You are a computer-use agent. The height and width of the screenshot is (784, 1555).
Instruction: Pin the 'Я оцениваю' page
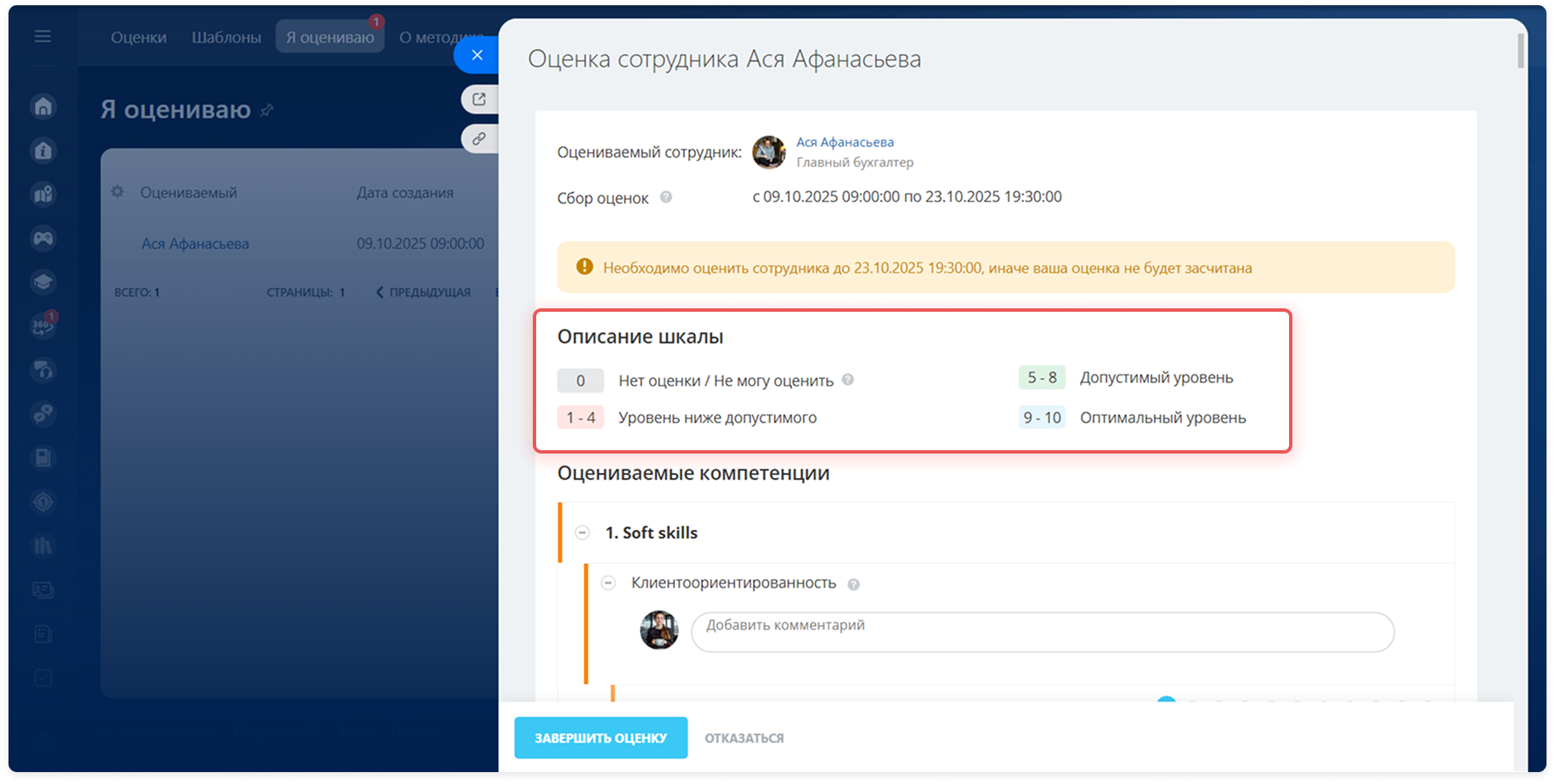(267, 110)
